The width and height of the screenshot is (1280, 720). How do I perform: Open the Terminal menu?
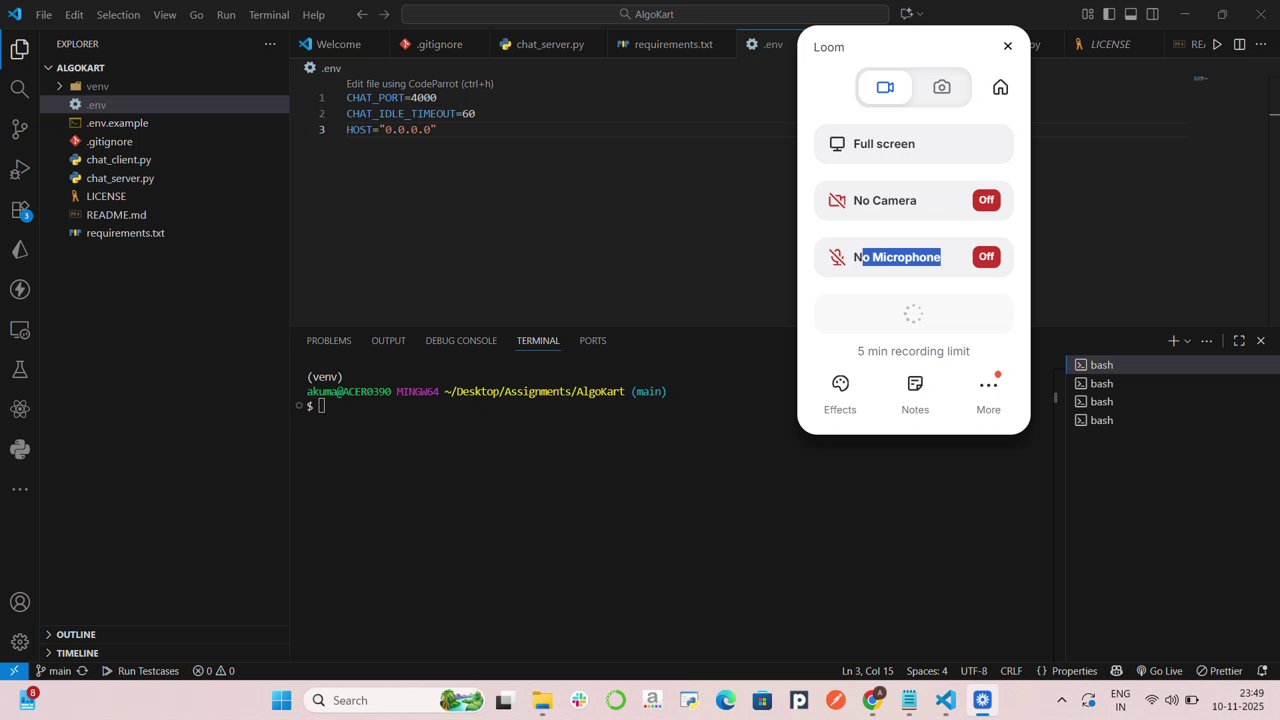pyautogui.click(x=269, y=15)
